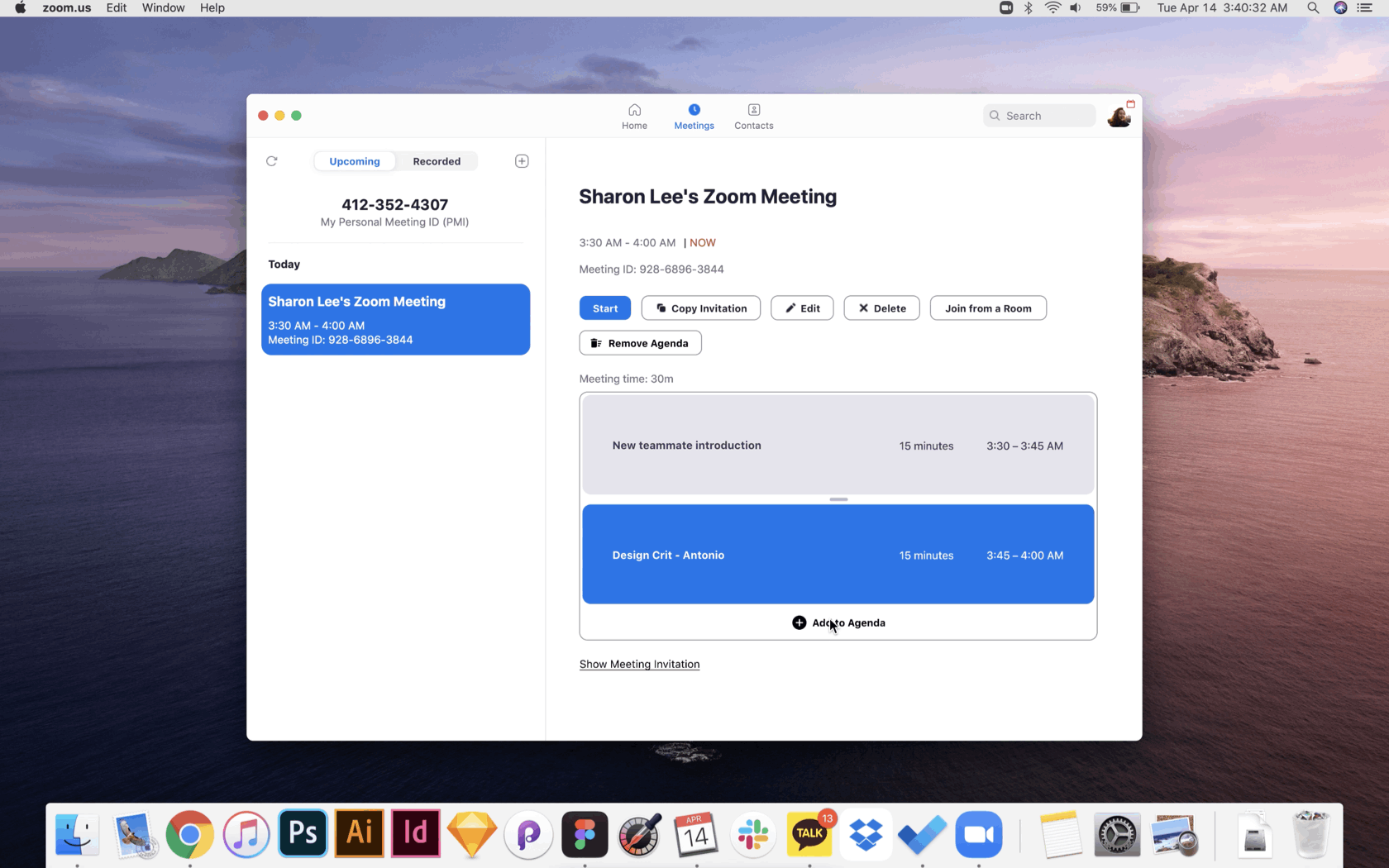1389x868 pixels.
Task: Start the meeting
Action: point(605,308)
